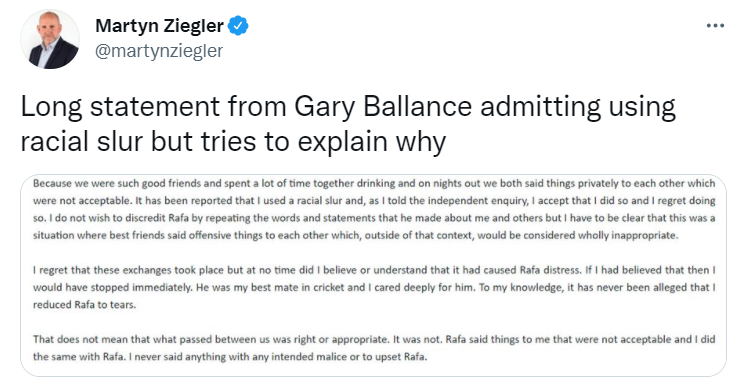Image resolution: width=744 pixels, height=387 pixels.
Task: Click the tweet headline text about Gary Ballance
Action: 348,124
